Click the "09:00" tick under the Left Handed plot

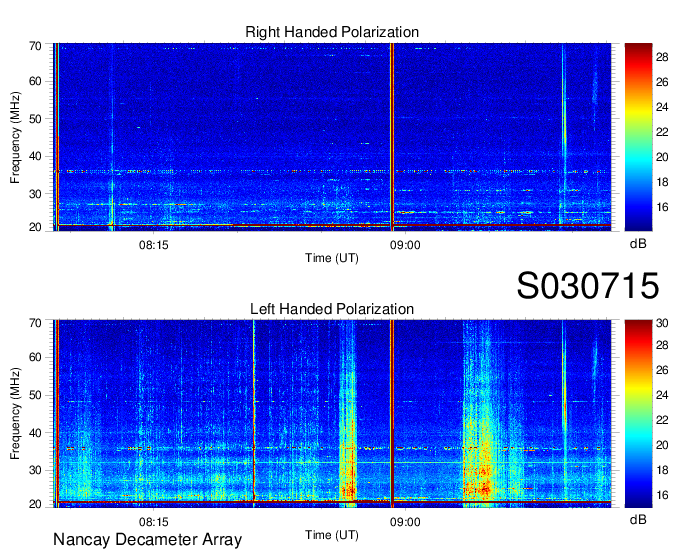tap(405, 522)
